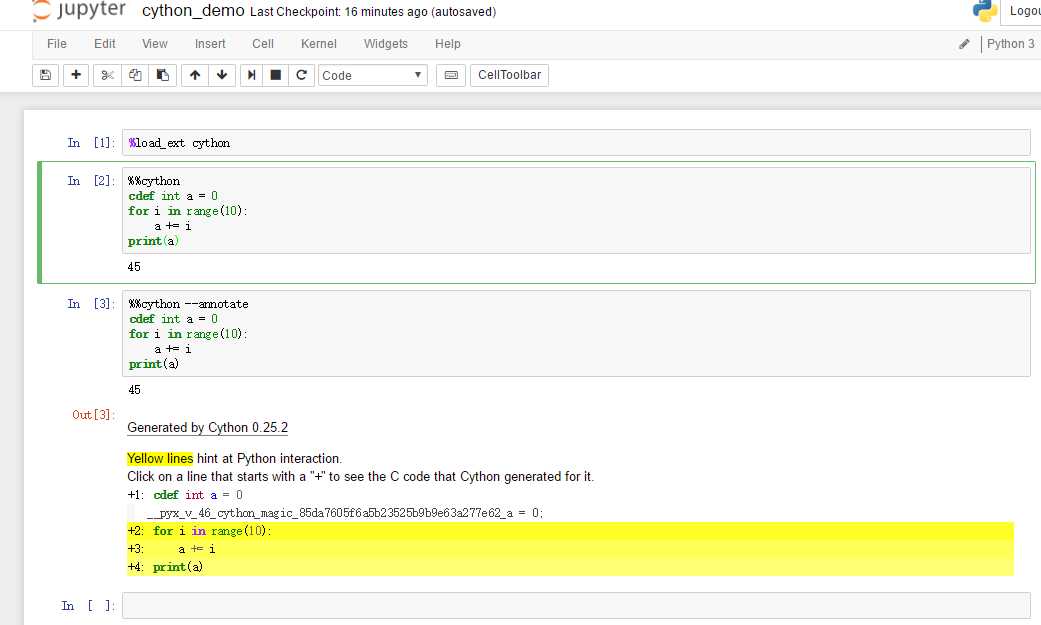Save and checkpoint the notebook
Viewport: 1041px width, 625px height.
pyautogui.click(x=45, y=75)
